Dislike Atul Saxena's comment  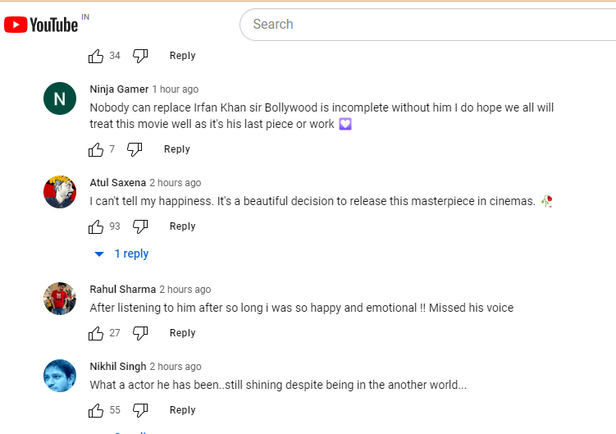pos(140,227)
